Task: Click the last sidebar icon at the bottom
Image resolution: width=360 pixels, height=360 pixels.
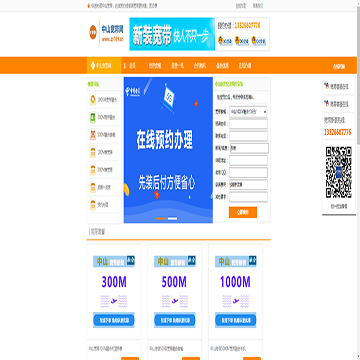Action: 93,205
